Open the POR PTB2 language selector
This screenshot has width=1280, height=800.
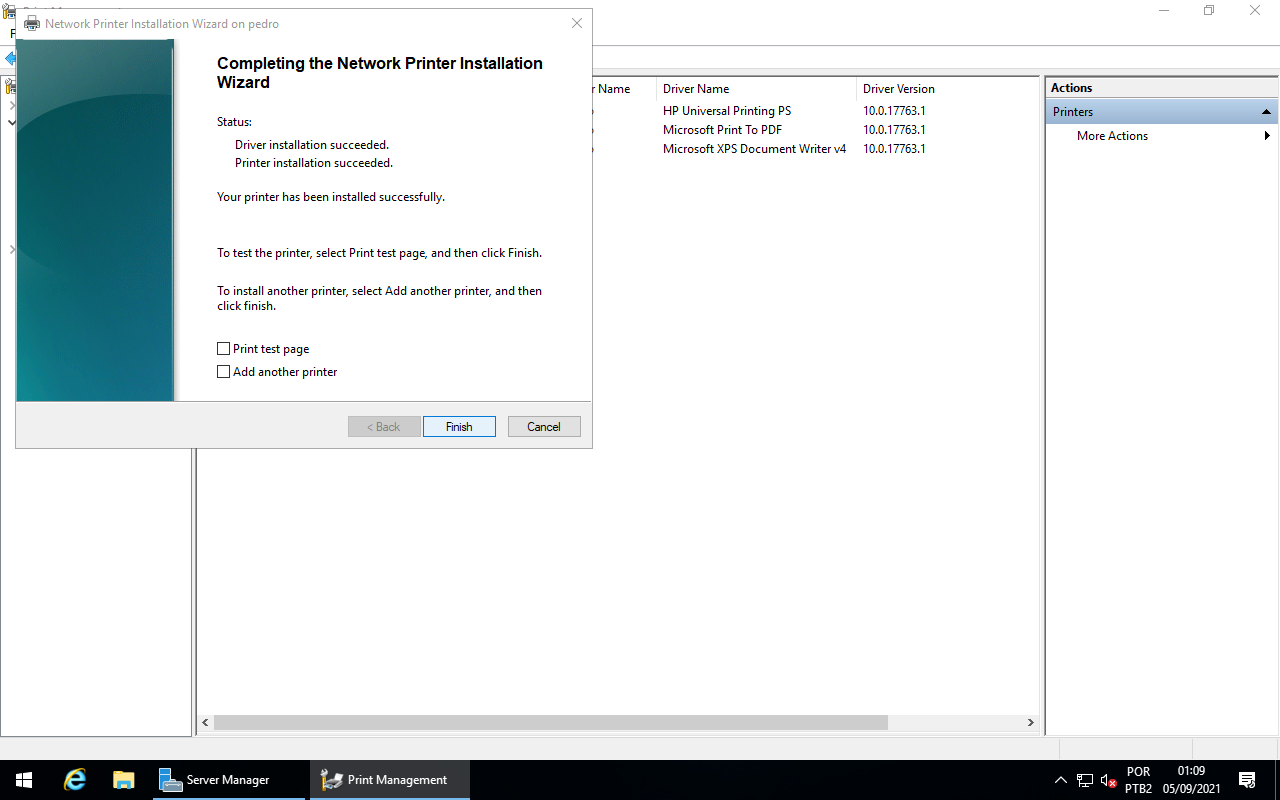click(x=1138, y=779)
